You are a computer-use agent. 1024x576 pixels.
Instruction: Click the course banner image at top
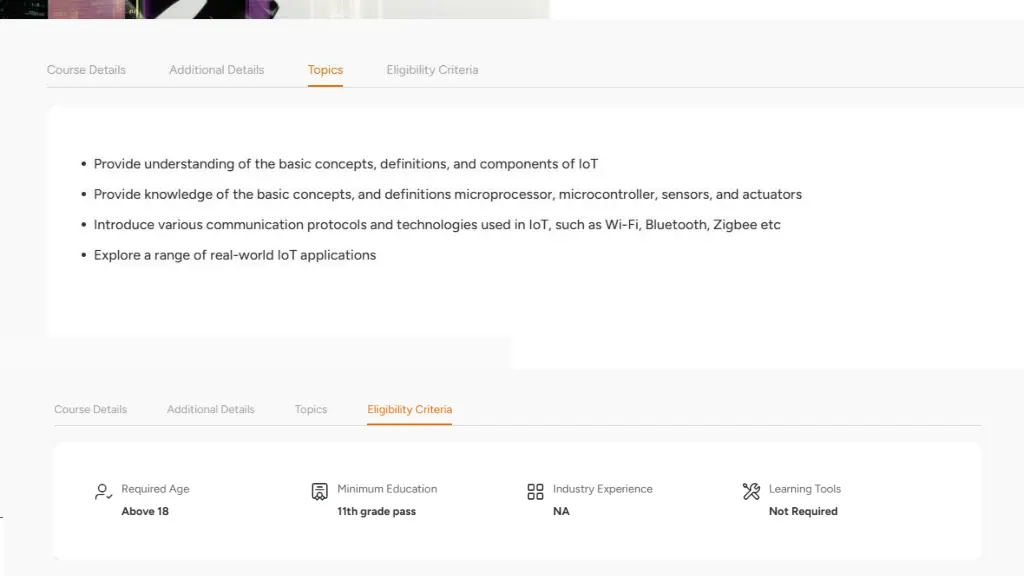[x=275, y=9]
